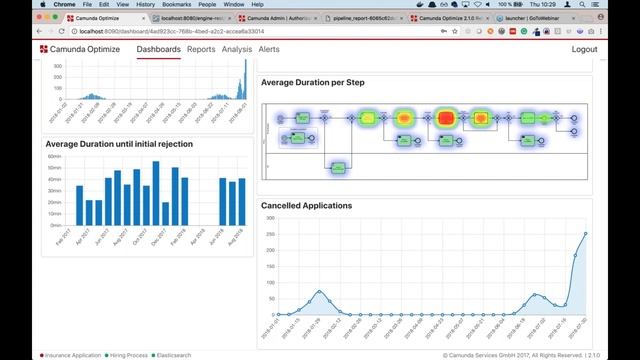Image resolution: width=640 pixels, height=360 pixels.
Task: Click the Insurance Application status indicator
Action: click(70, 356)
